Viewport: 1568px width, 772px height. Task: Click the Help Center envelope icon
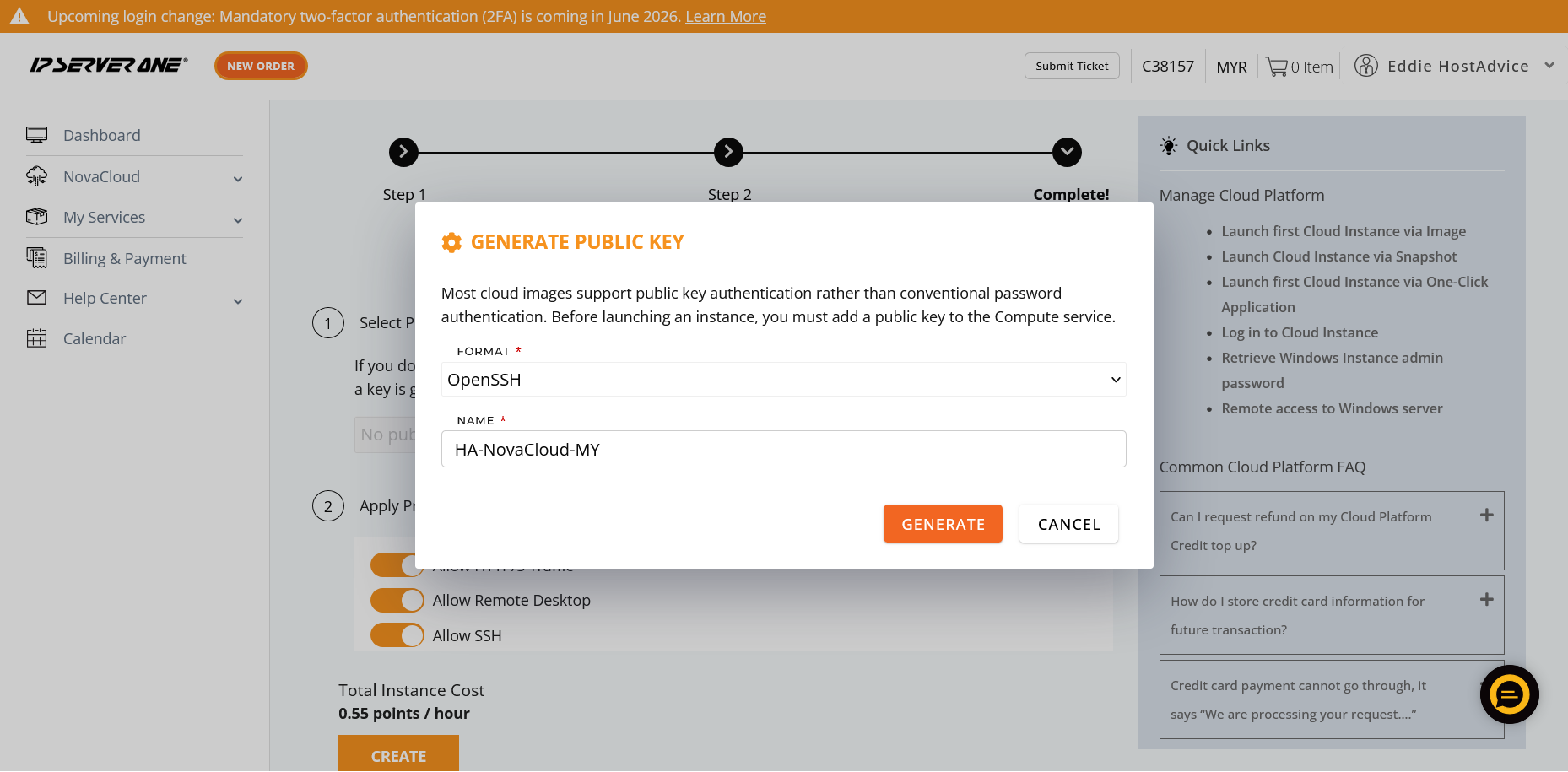pos(36,298)
